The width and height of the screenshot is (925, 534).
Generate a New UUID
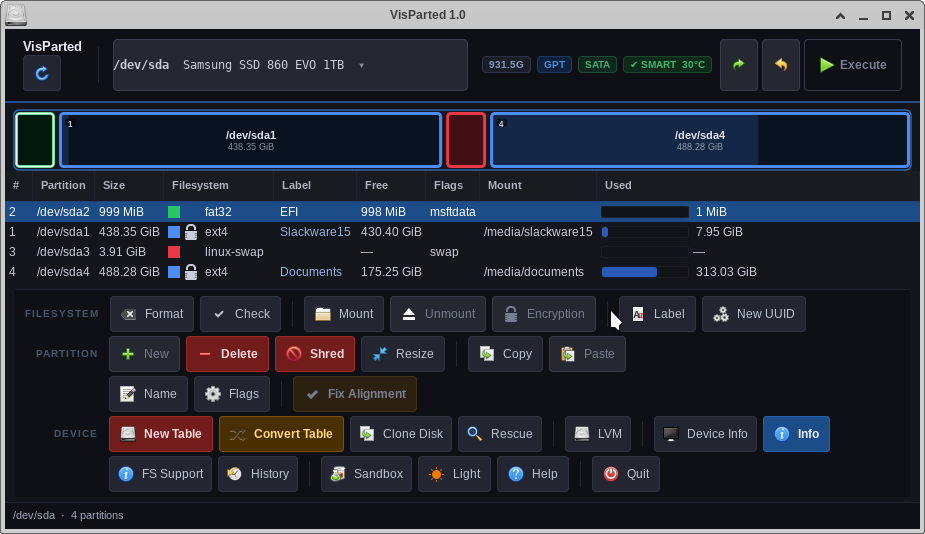tap(754, 314)
